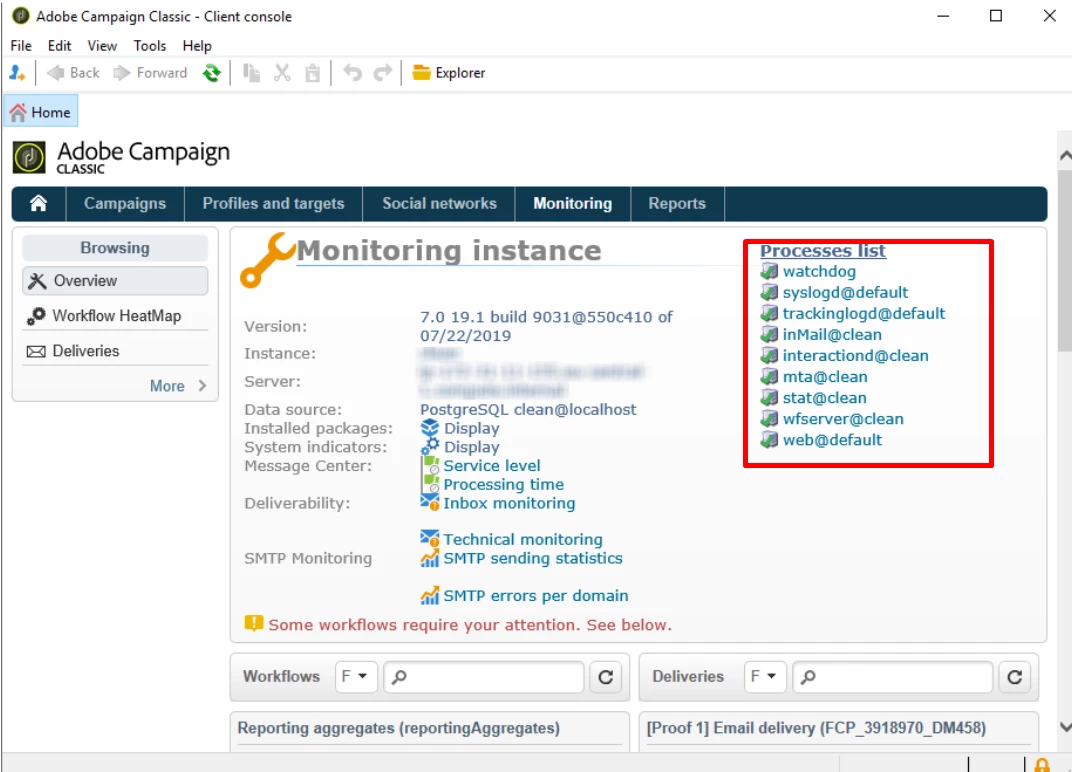
Task: Open Inbox monitoring link
Action: [x=509, y=503]
